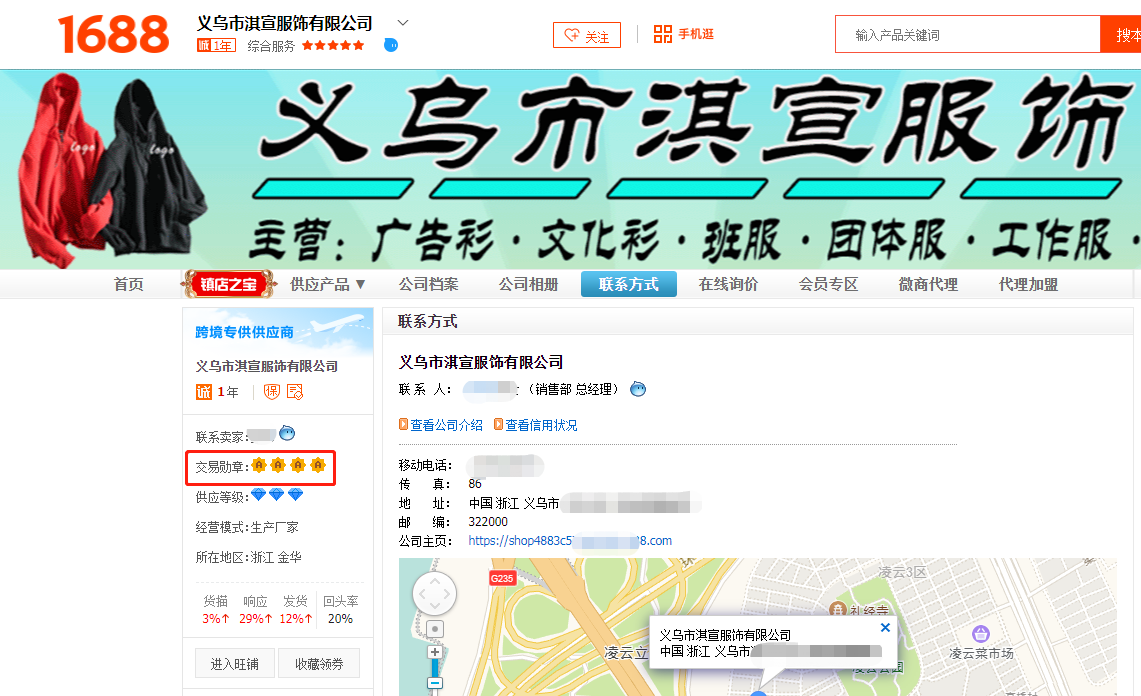Click the orange search button
Viewport: 1141px width, 696px height.
(1121, 34)
